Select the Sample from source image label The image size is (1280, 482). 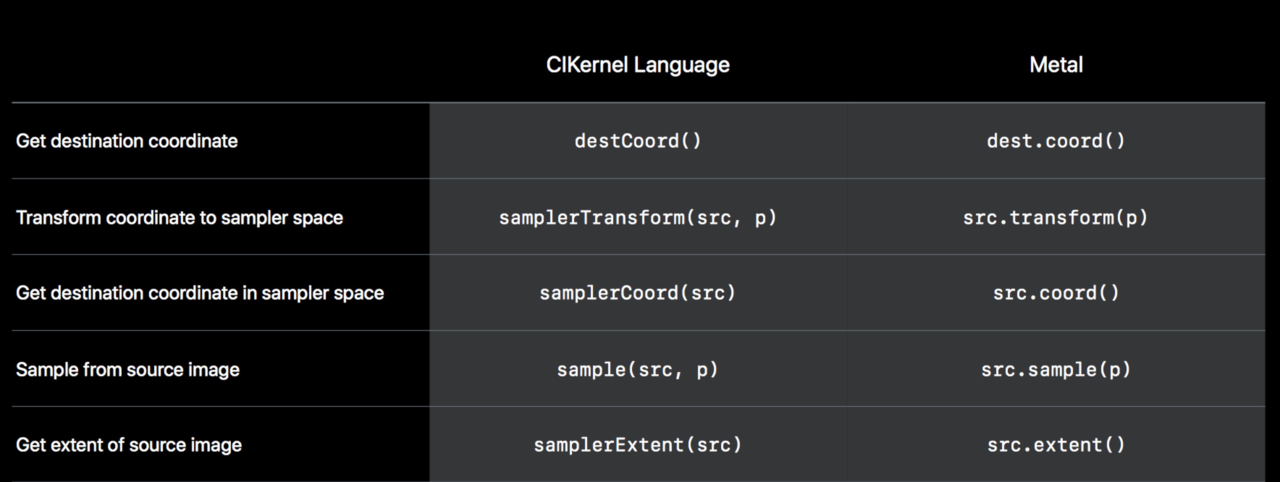128,369
